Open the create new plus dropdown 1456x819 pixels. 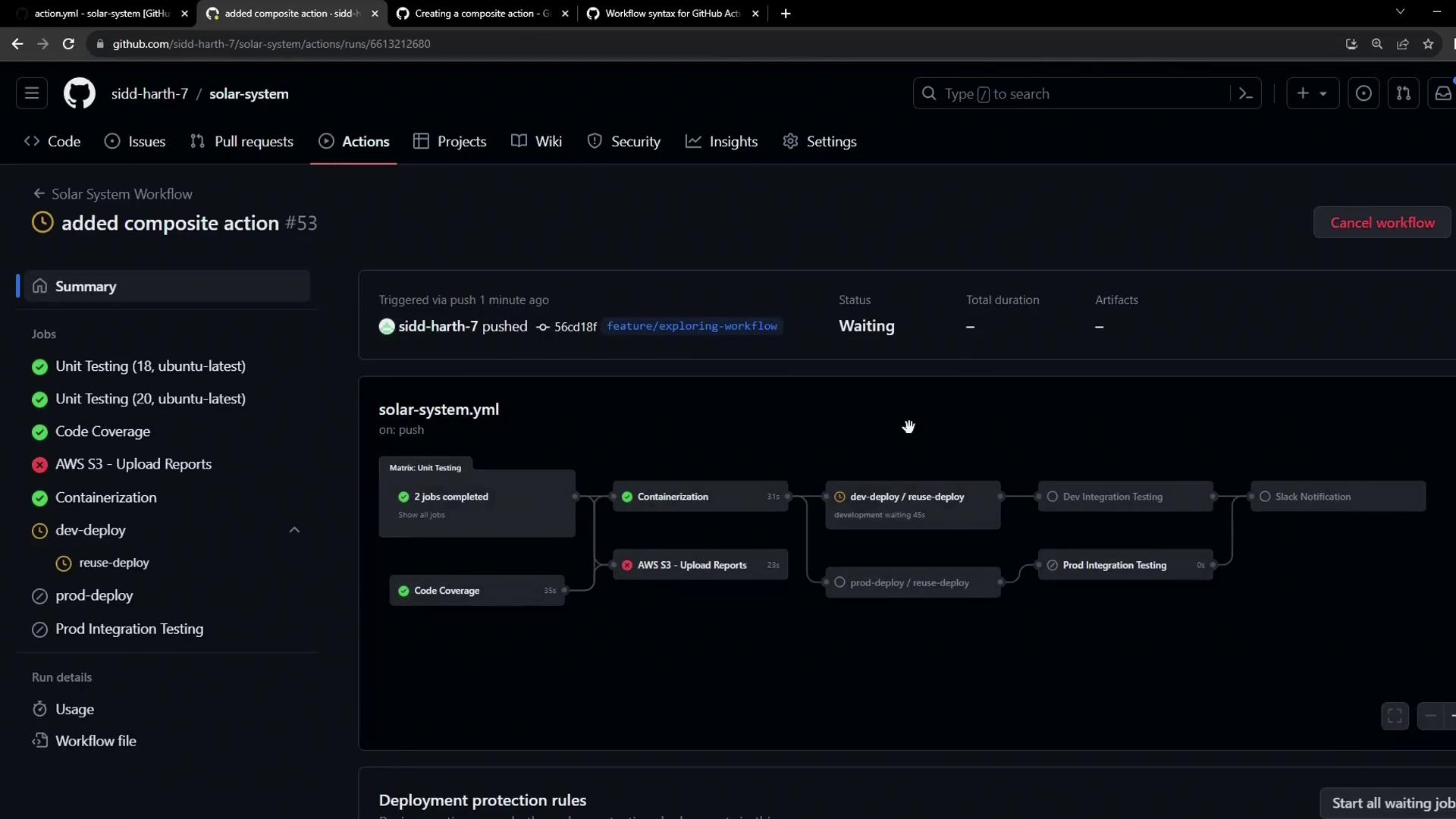tap(1312, 93)
